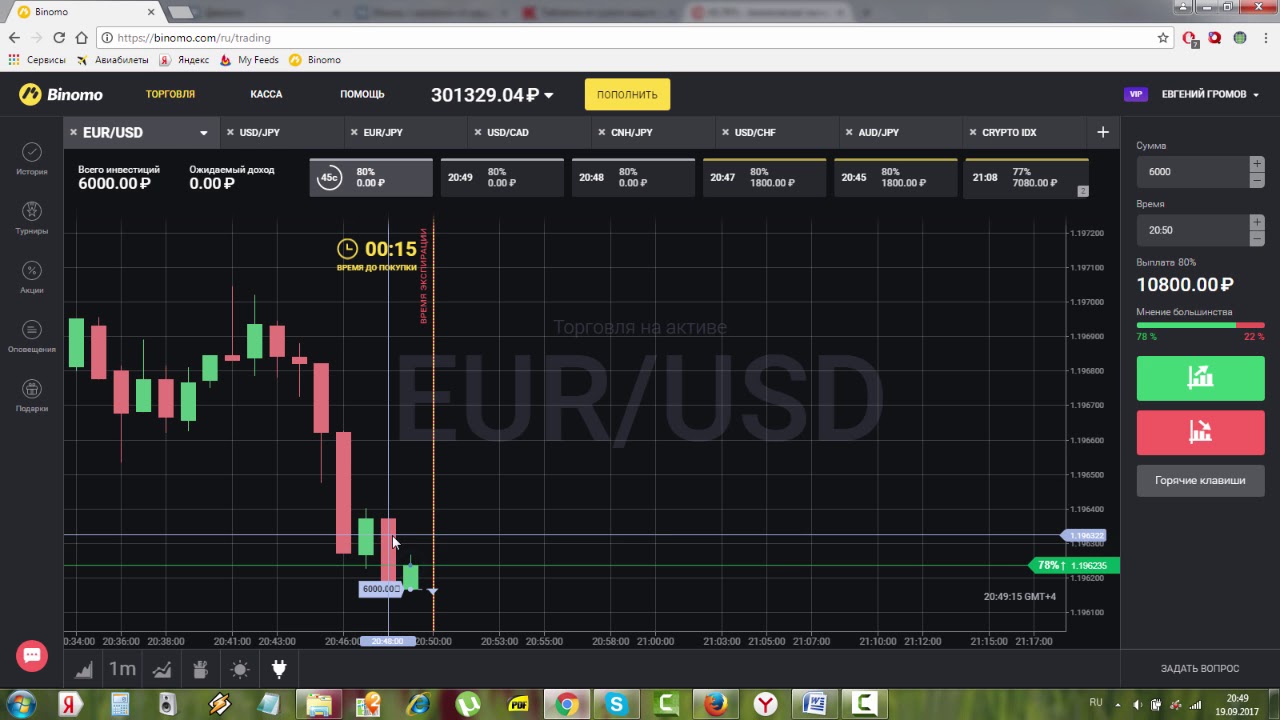Viewport: 1280px width, 720px height.
Task: Select the 45s active deal card
Action: point(371,178)
